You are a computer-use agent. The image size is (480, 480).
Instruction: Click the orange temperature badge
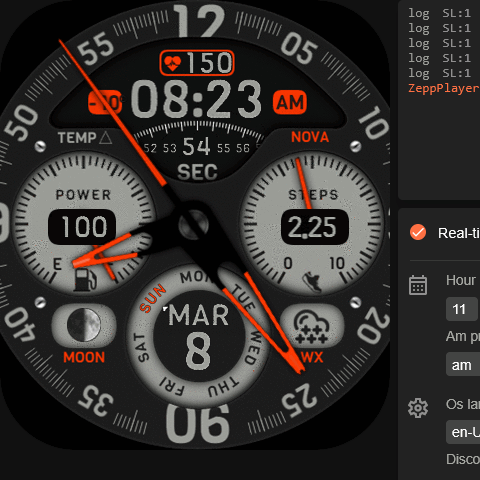point(105,103)
